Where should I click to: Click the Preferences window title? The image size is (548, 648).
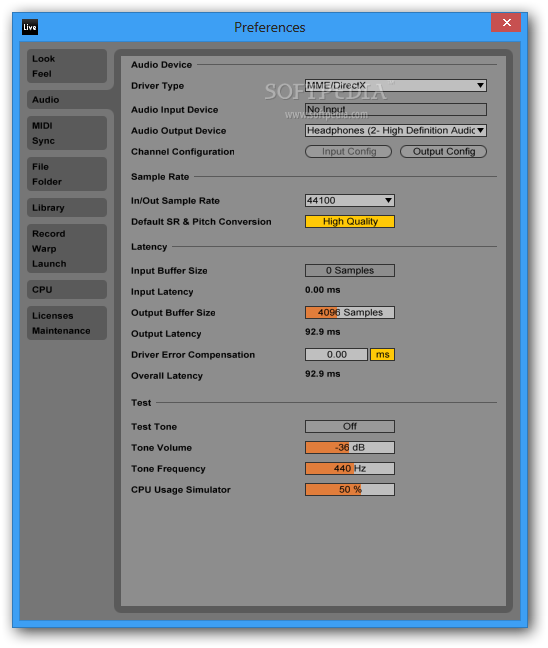[x=269, y=27]
